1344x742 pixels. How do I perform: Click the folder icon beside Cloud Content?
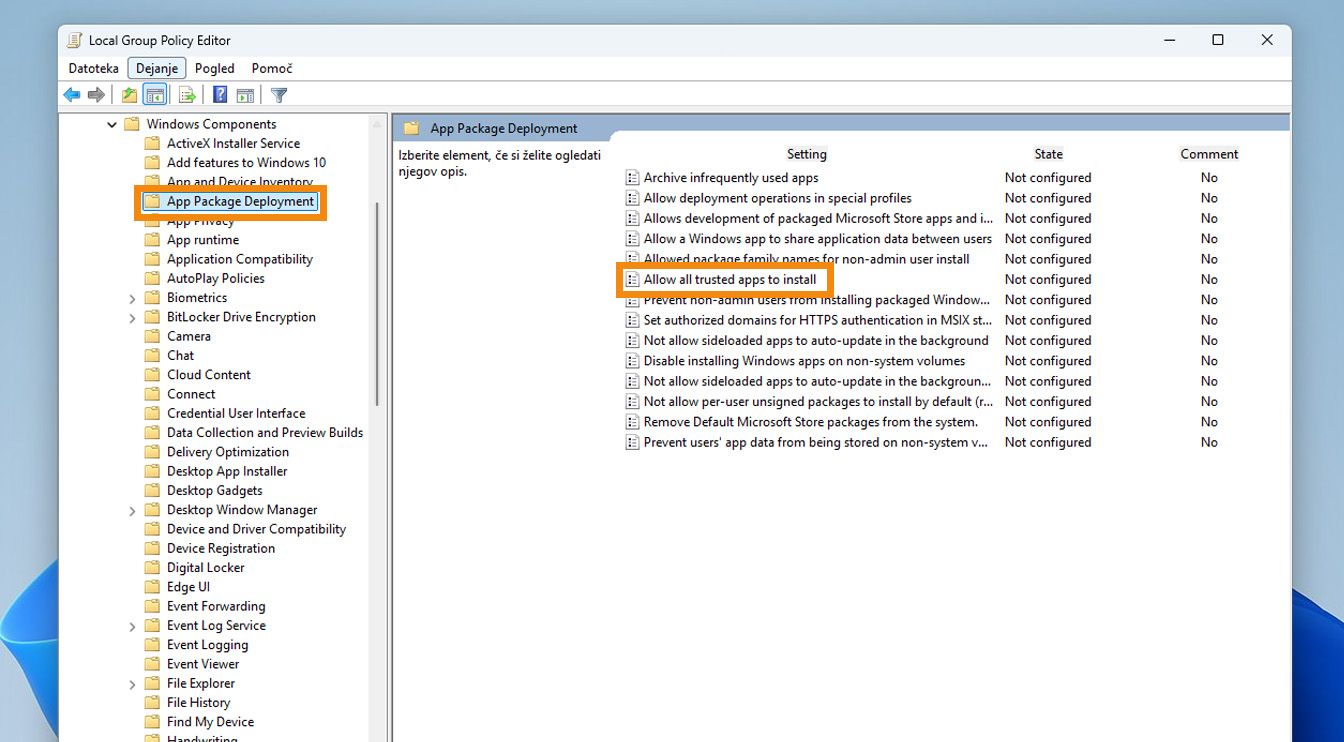point(152,374)
